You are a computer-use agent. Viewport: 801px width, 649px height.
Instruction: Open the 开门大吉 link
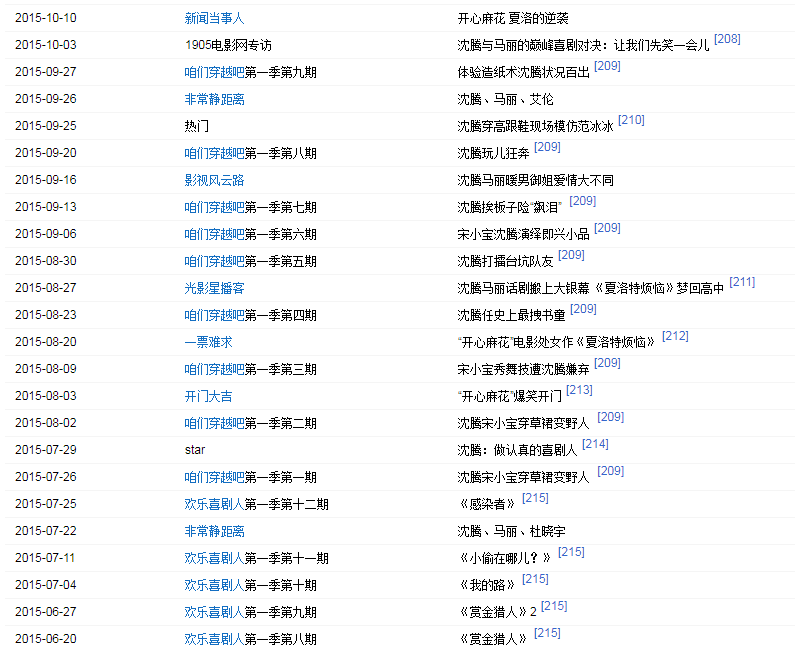[208, 396]
